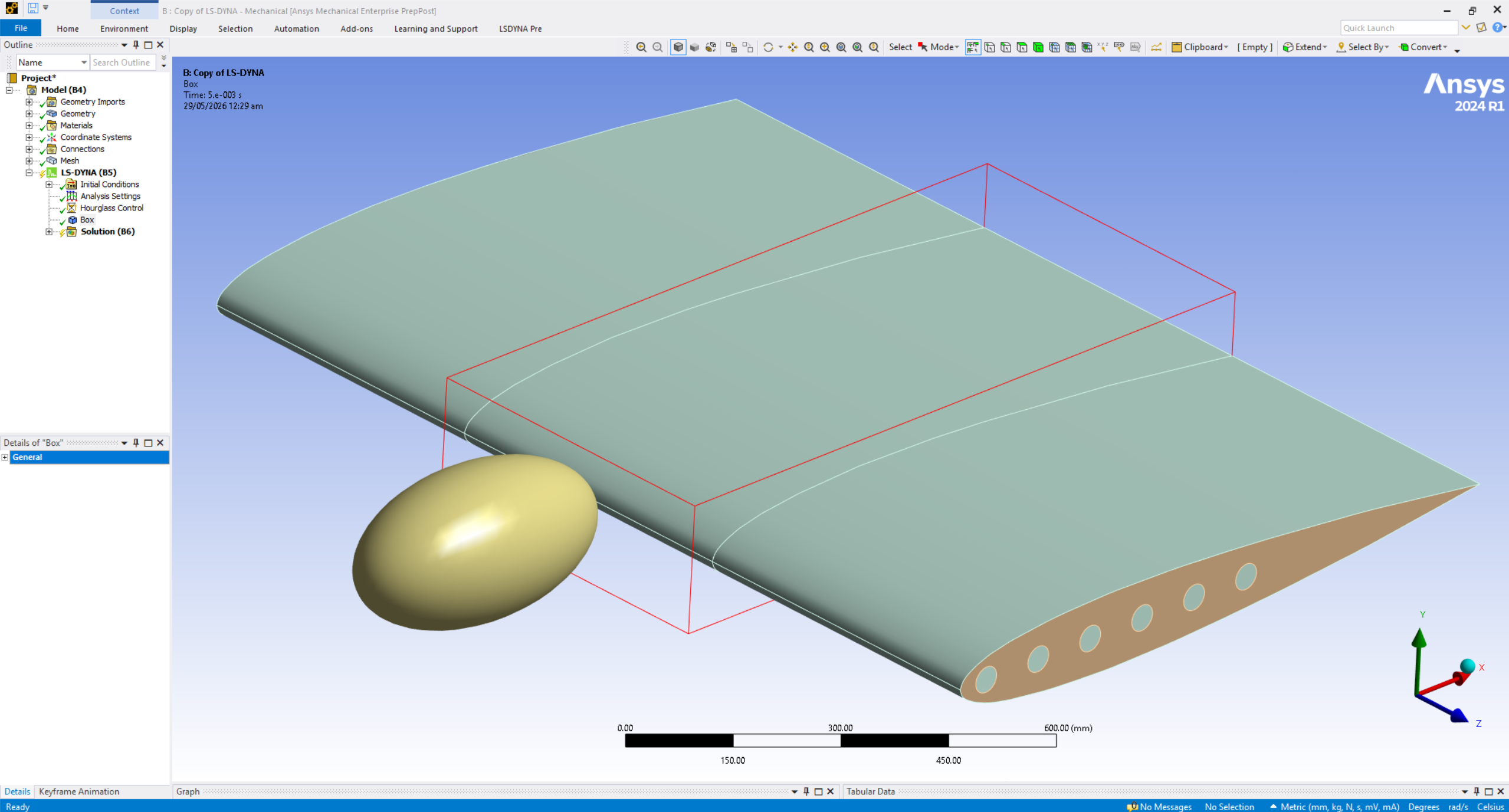Screen dimensions: 1509x812
Task: Click the Tags label icon
Action: [x=1119, y=47]
